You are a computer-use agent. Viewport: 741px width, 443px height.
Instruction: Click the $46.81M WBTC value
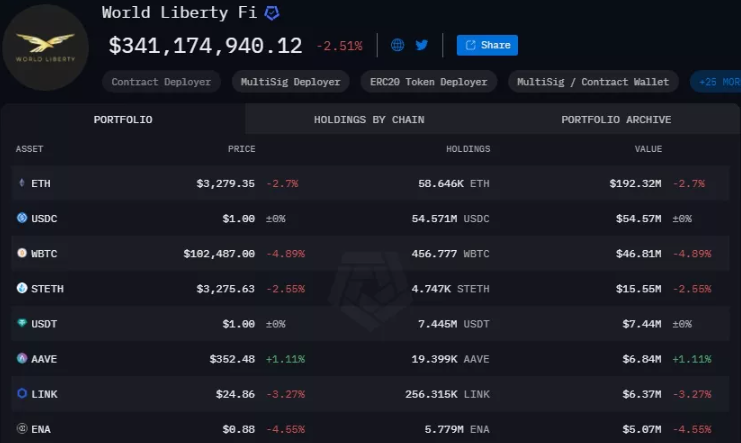(638, 253)
